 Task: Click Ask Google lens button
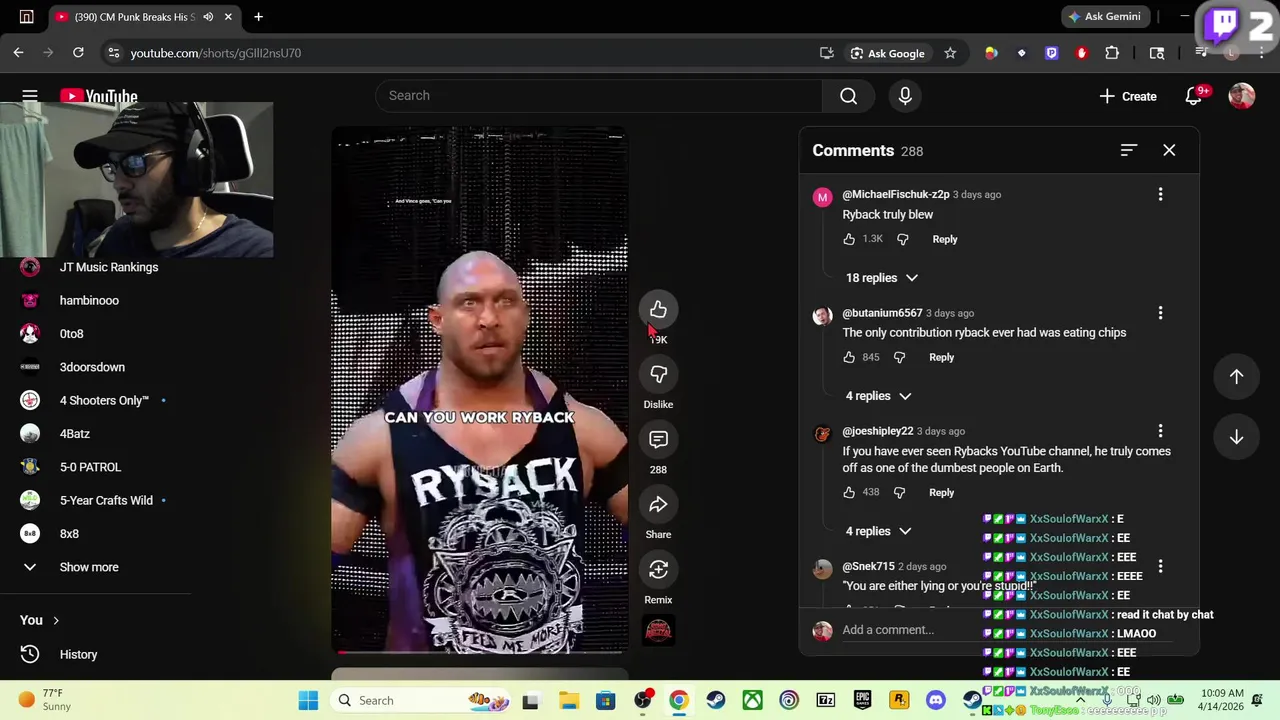887,53
